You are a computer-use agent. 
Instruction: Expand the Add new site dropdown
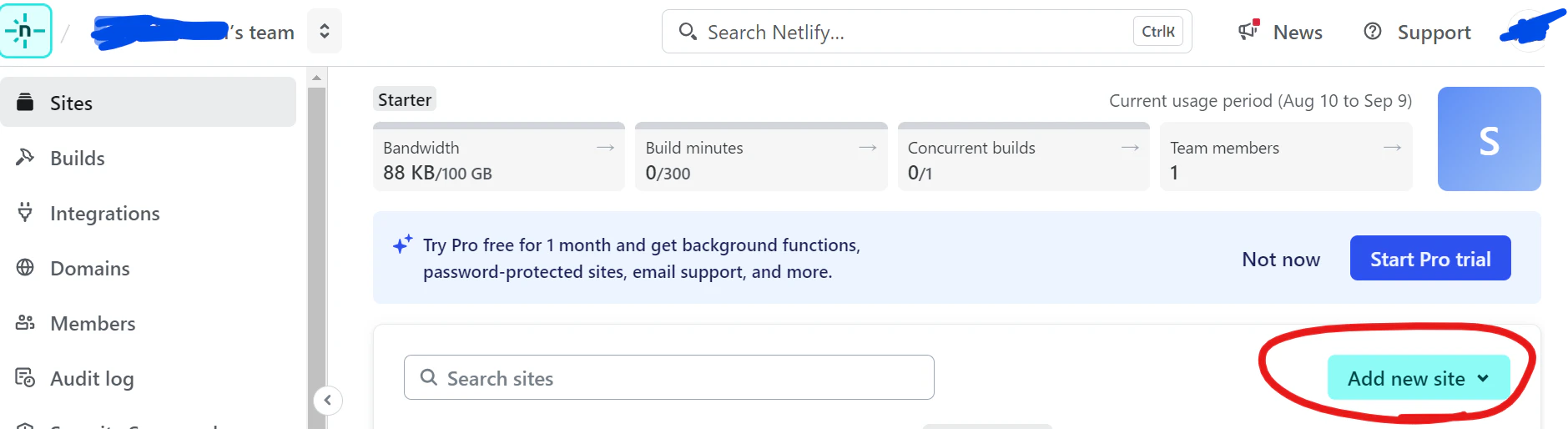(x=1419, y=377)
